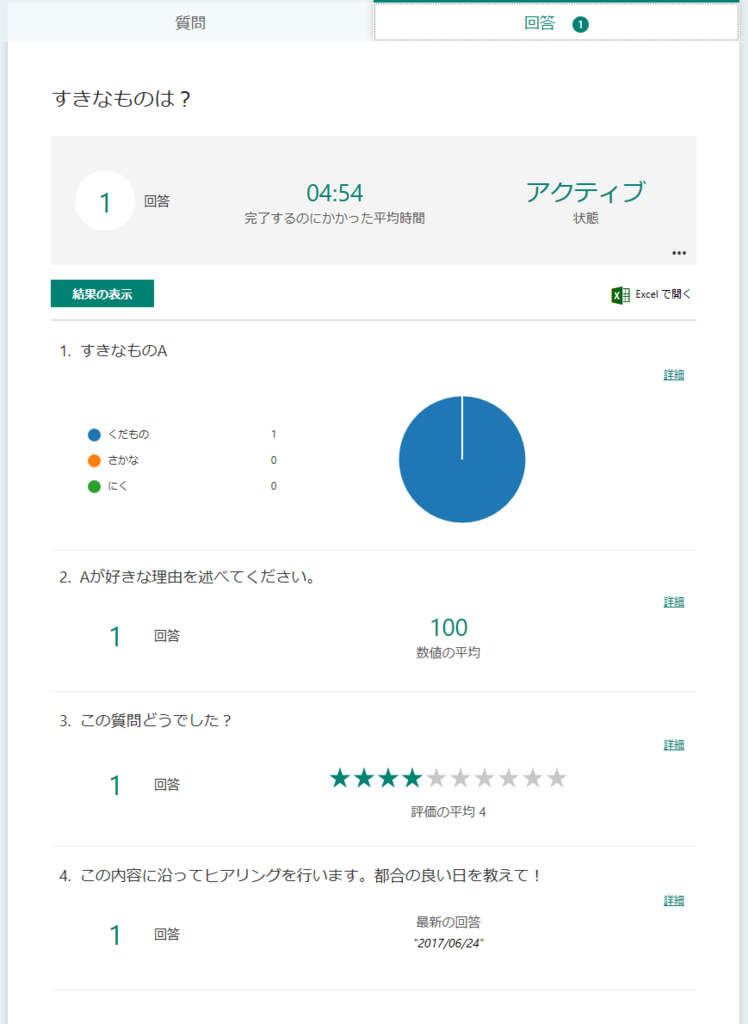The height and width of the screenshot is (1024, 748).
Task: Click question 4 title about ヒアリング
Action: pyautogui.click(x=310, y=876)
